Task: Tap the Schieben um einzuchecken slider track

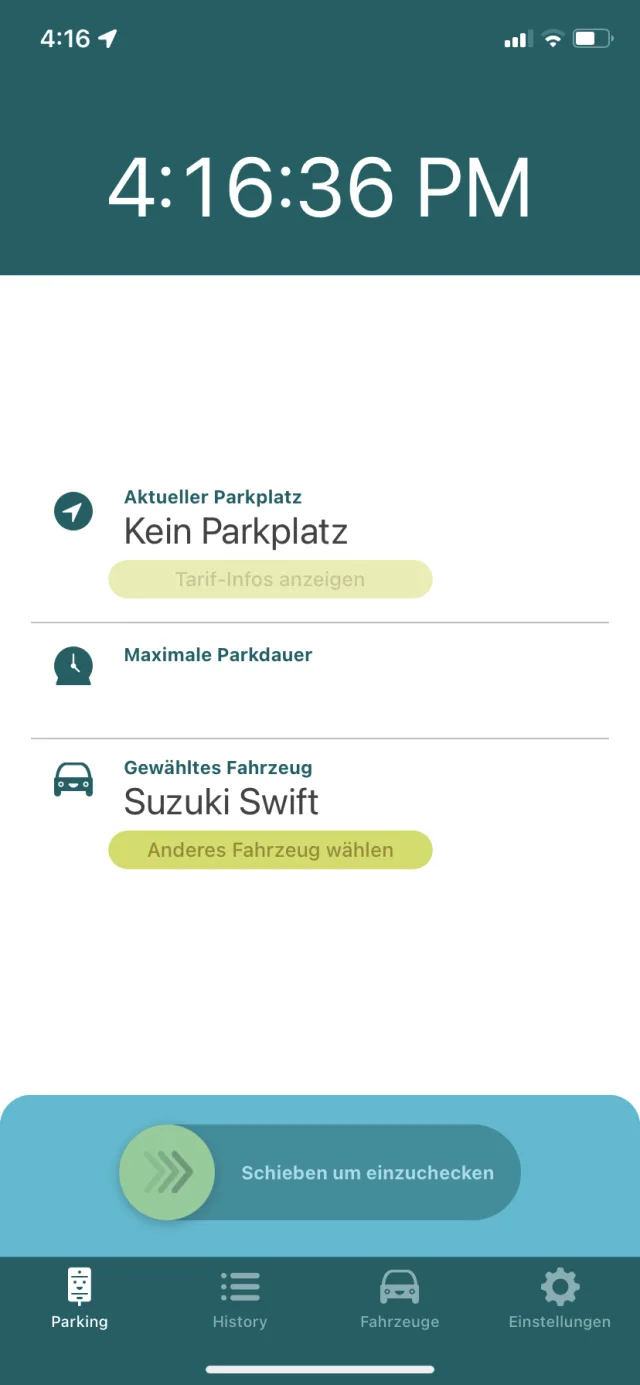Action: [x=367, y=1173]
